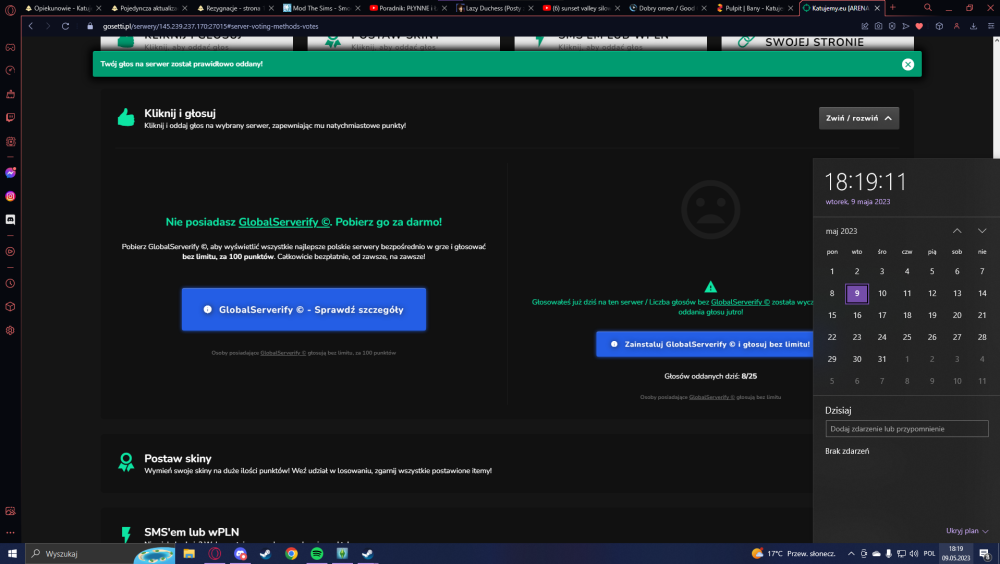Viewport: 1000px width, 564px height.
Task: Open File Explorer from the taskbar
Action: click(x=189, y=554)
